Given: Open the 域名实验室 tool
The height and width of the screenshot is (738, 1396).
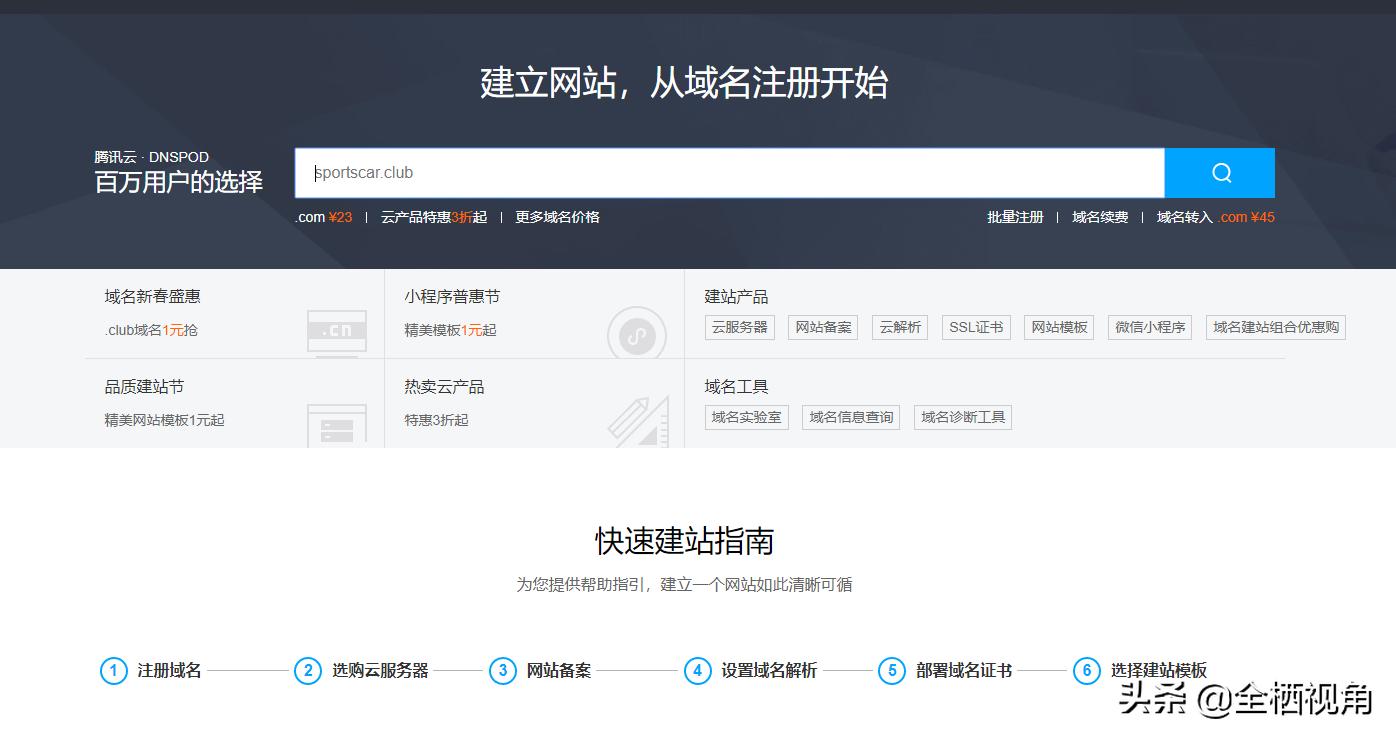Looking at the screenshot, I should [746, 417].
